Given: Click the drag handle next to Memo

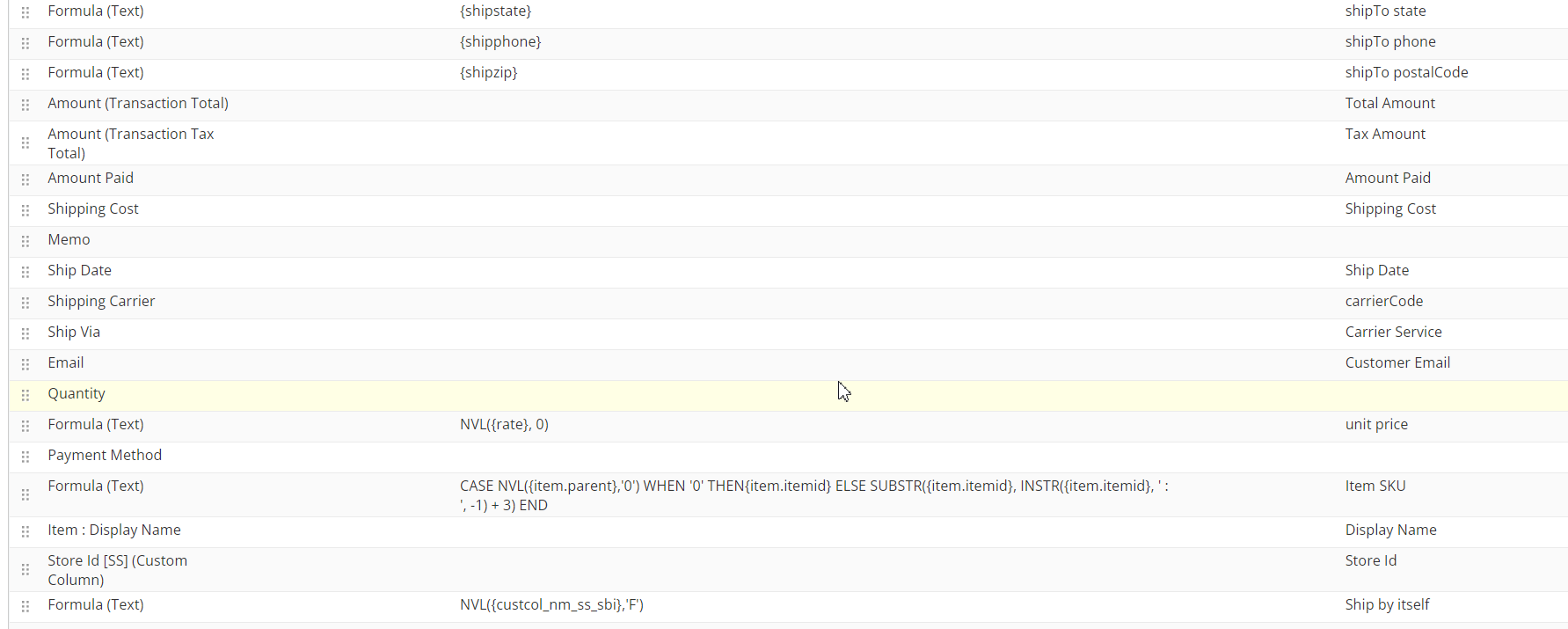Looking at the screenshot, I should [x=26, y=241].
